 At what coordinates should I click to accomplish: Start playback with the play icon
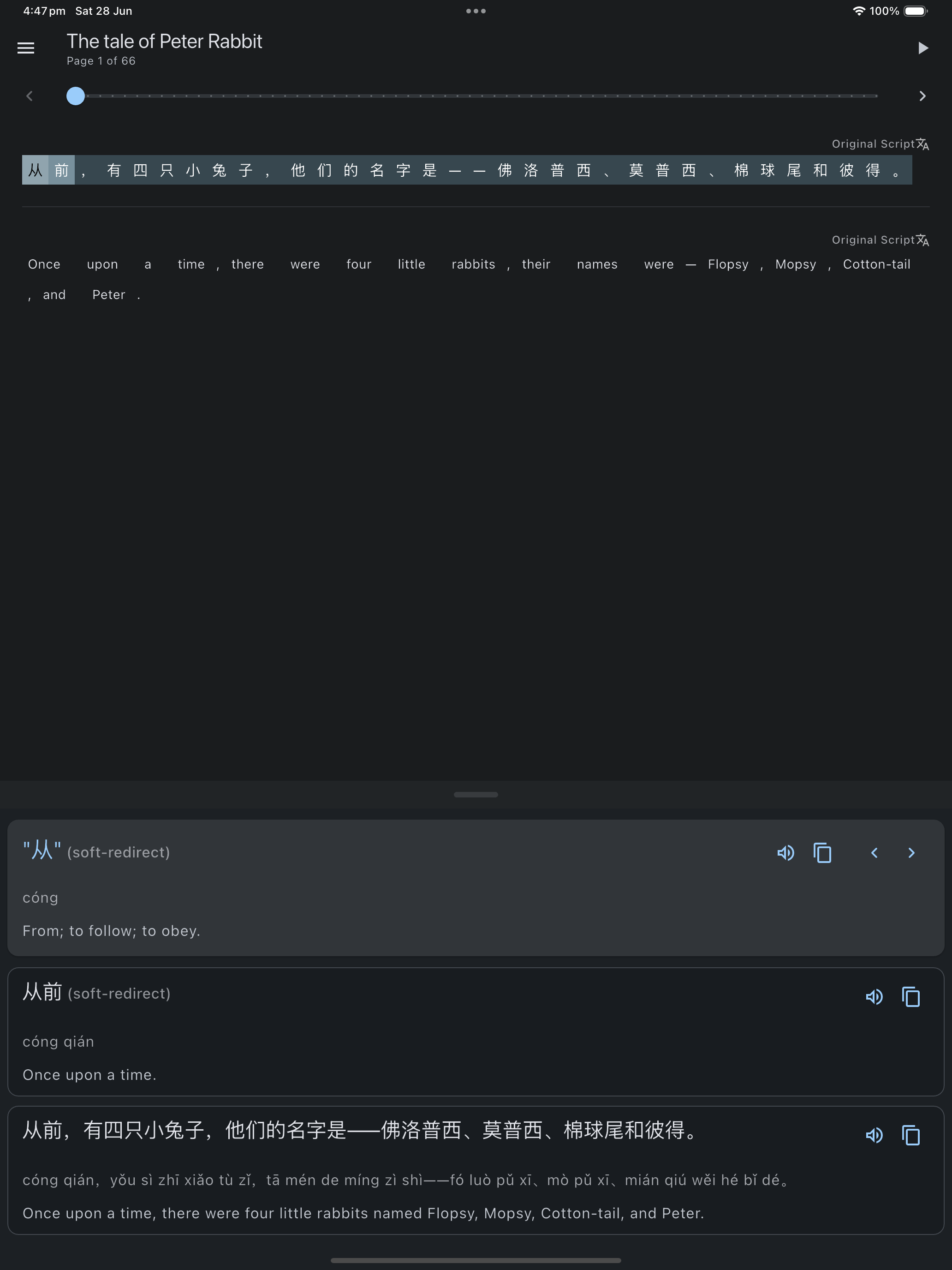pyautogui.click(x=923, y=48)
